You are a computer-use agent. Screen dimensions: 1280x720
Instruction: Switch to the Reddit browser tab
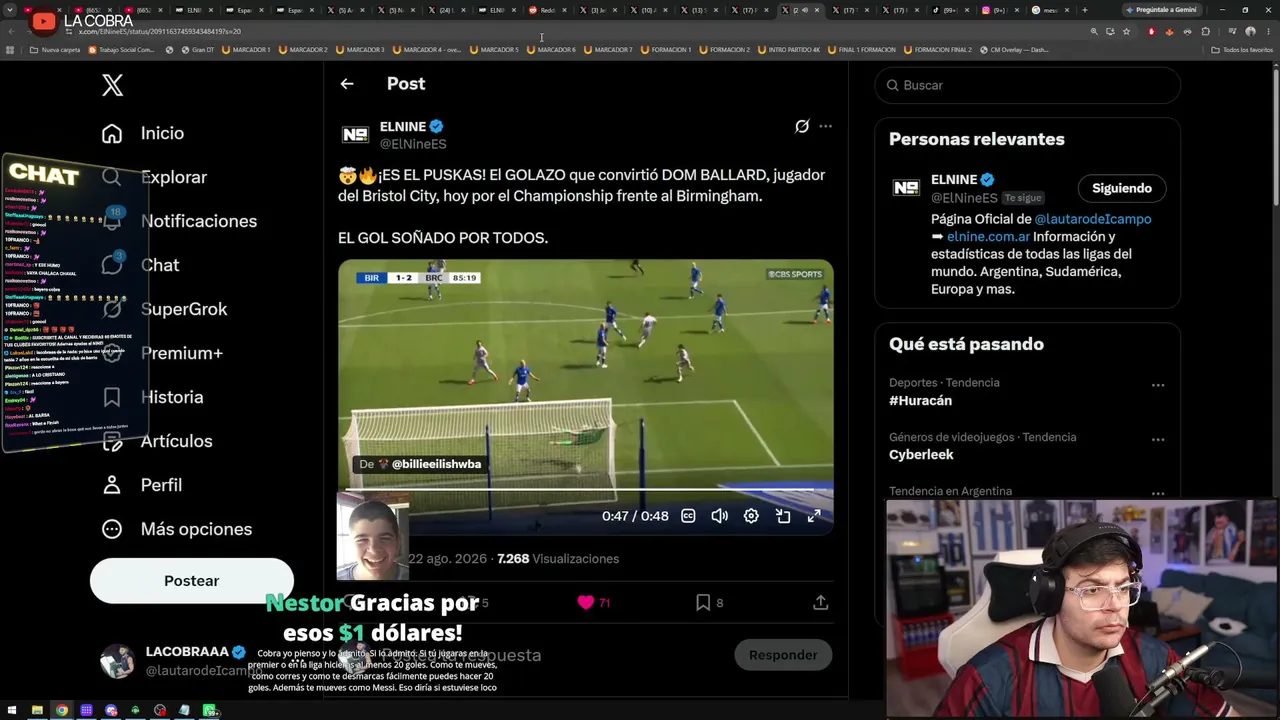546,10
